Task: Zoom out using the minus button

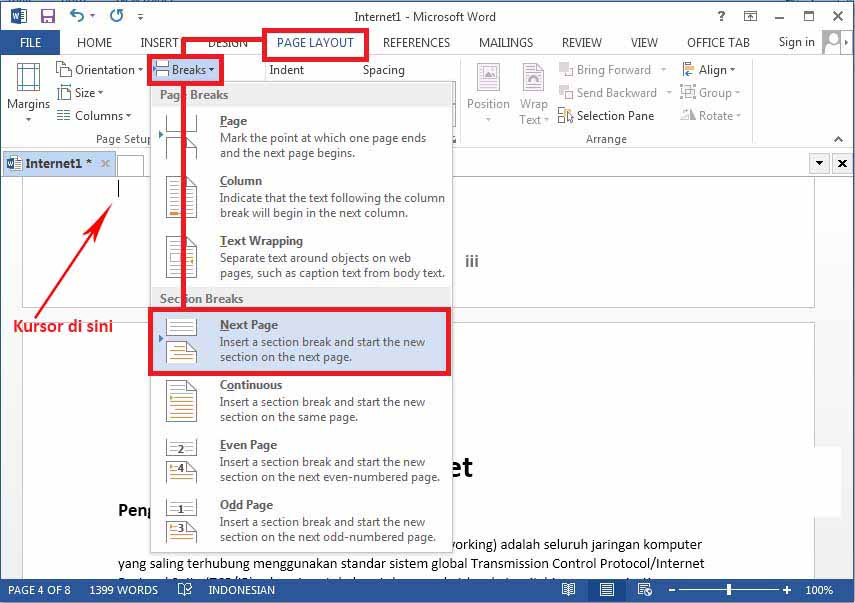Action: (672, 590)
